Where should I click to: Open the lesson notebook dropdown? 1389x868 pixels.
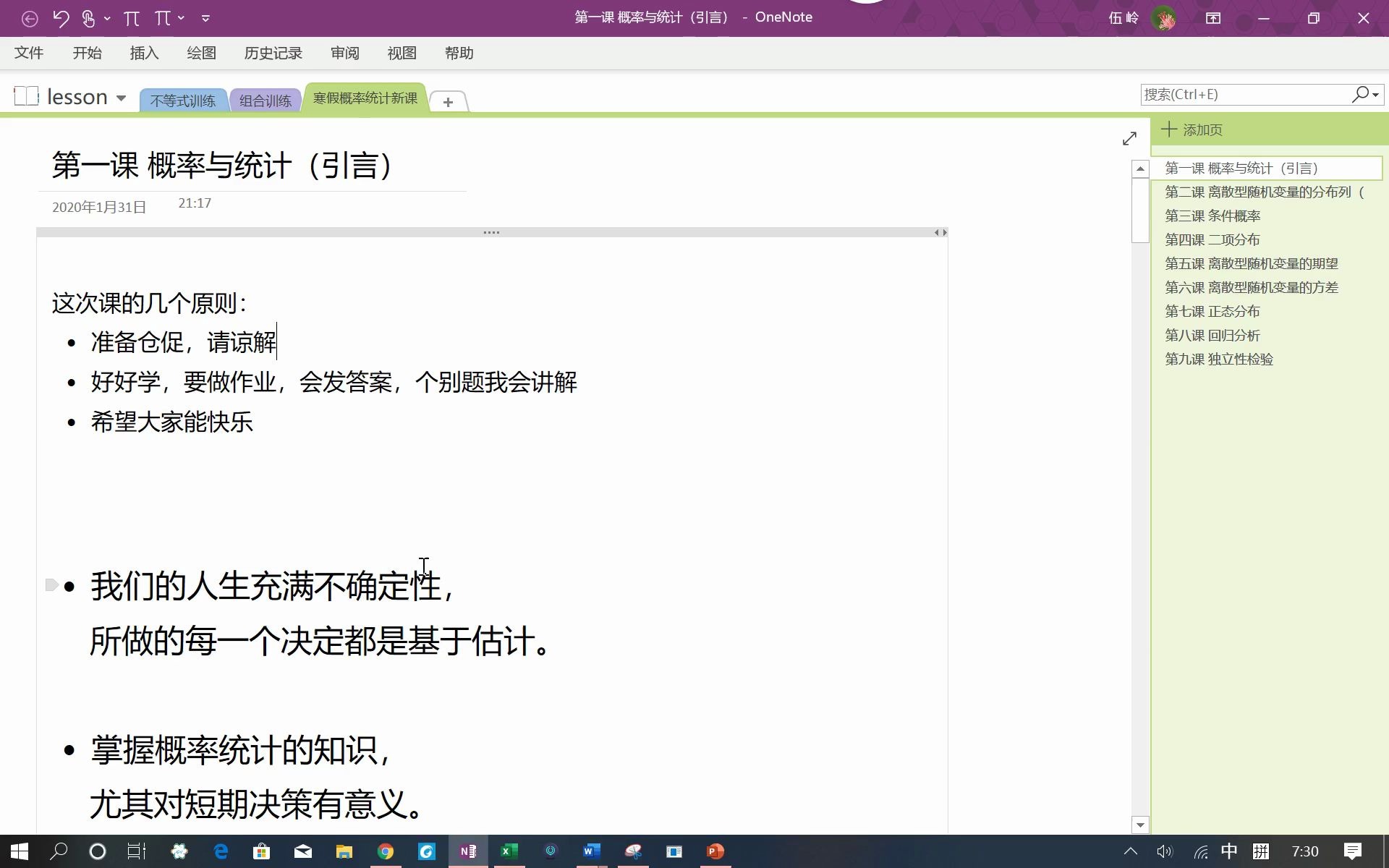click(x=121, y=98)
